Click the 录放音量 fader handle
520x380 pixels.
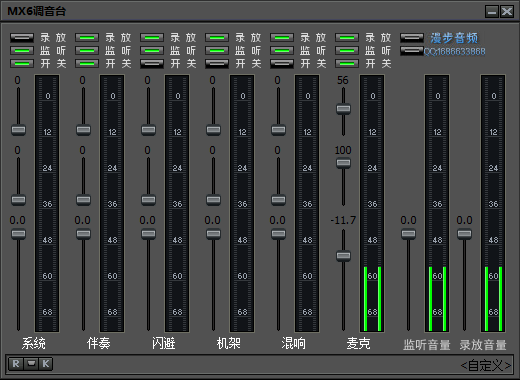(x=464, y=234)
